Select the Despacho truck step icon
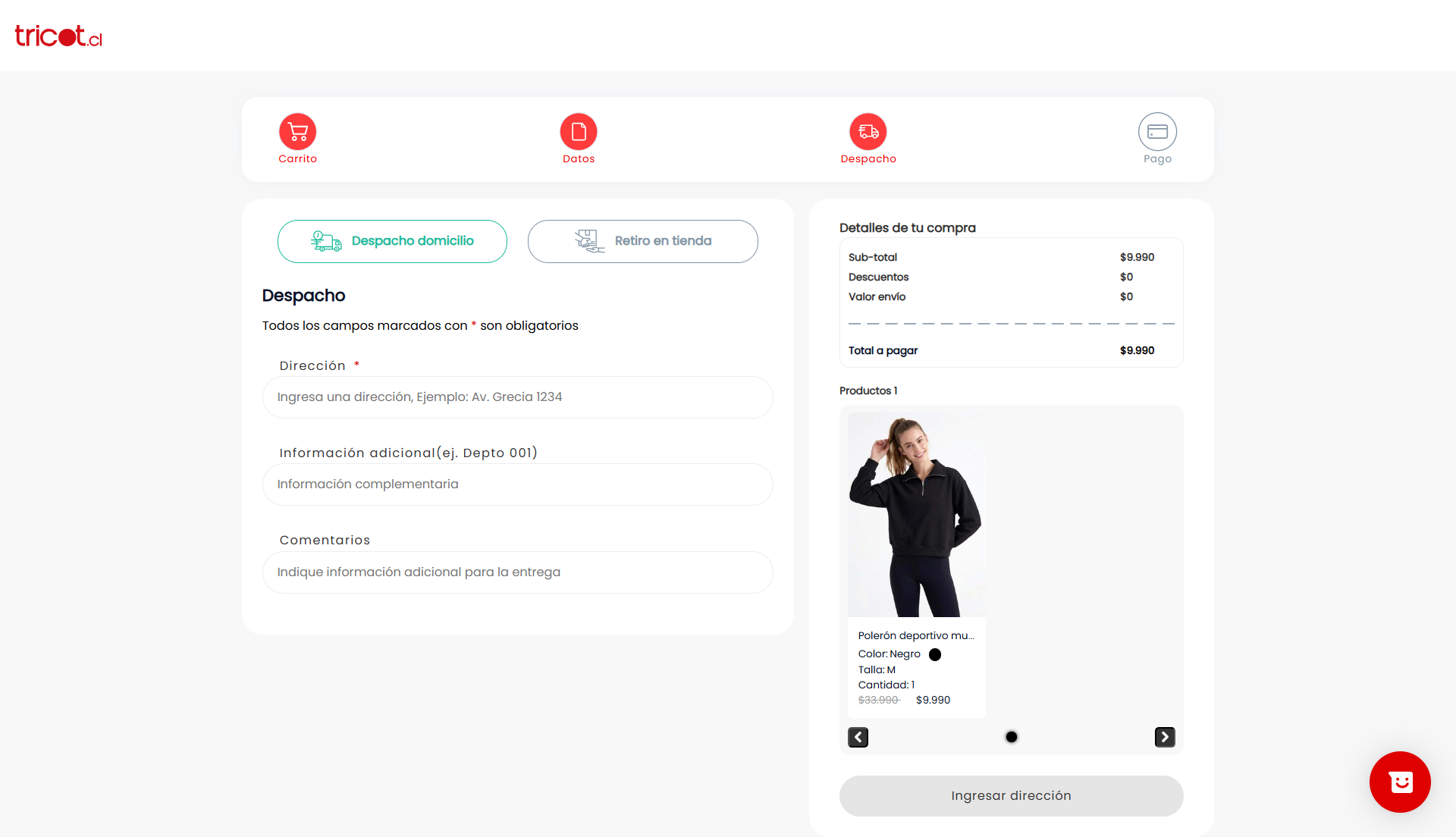This screenshot has width=1456, height=837. [x=868, y=132]
